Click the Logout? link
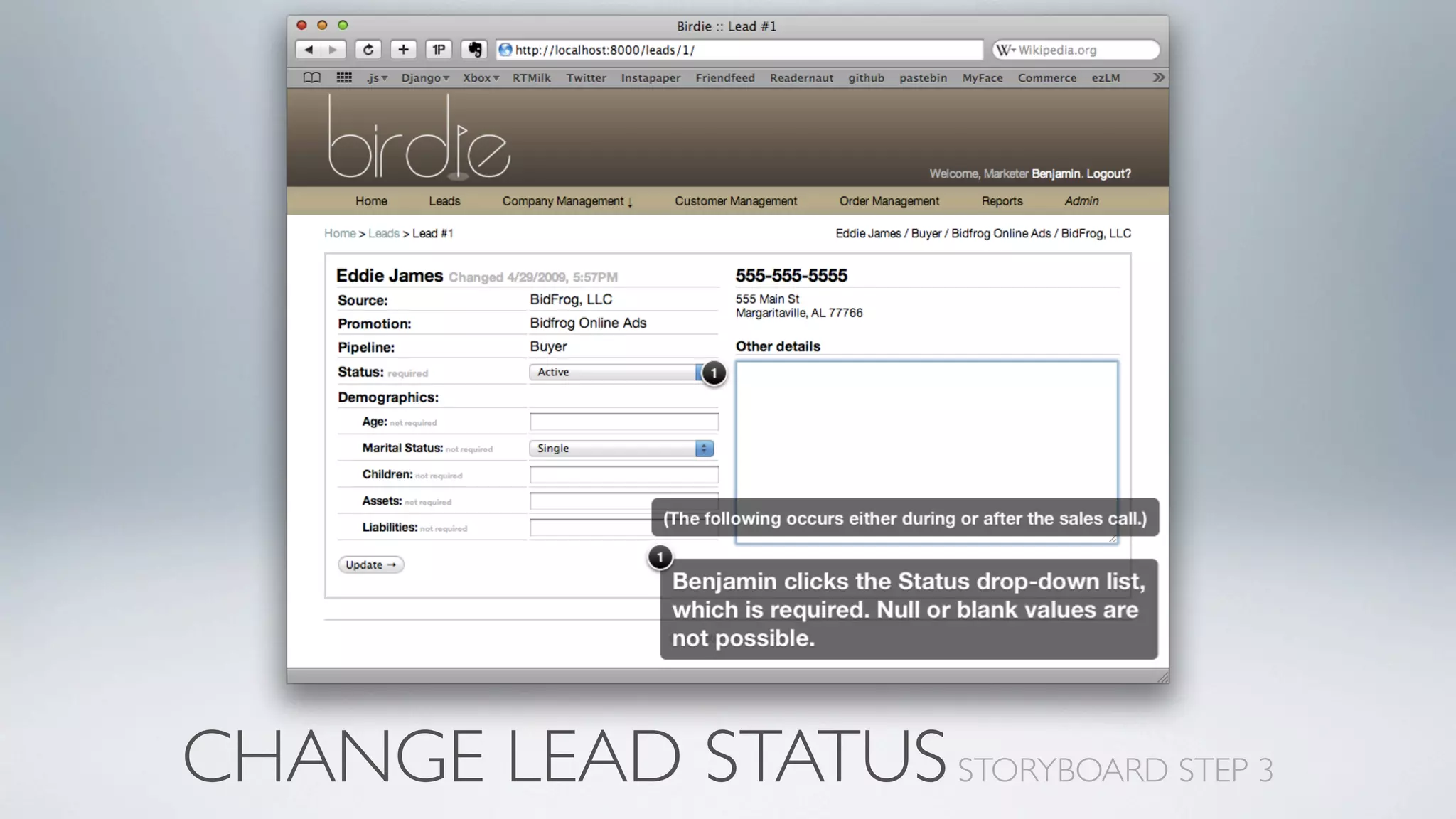 coord(1108,173)
